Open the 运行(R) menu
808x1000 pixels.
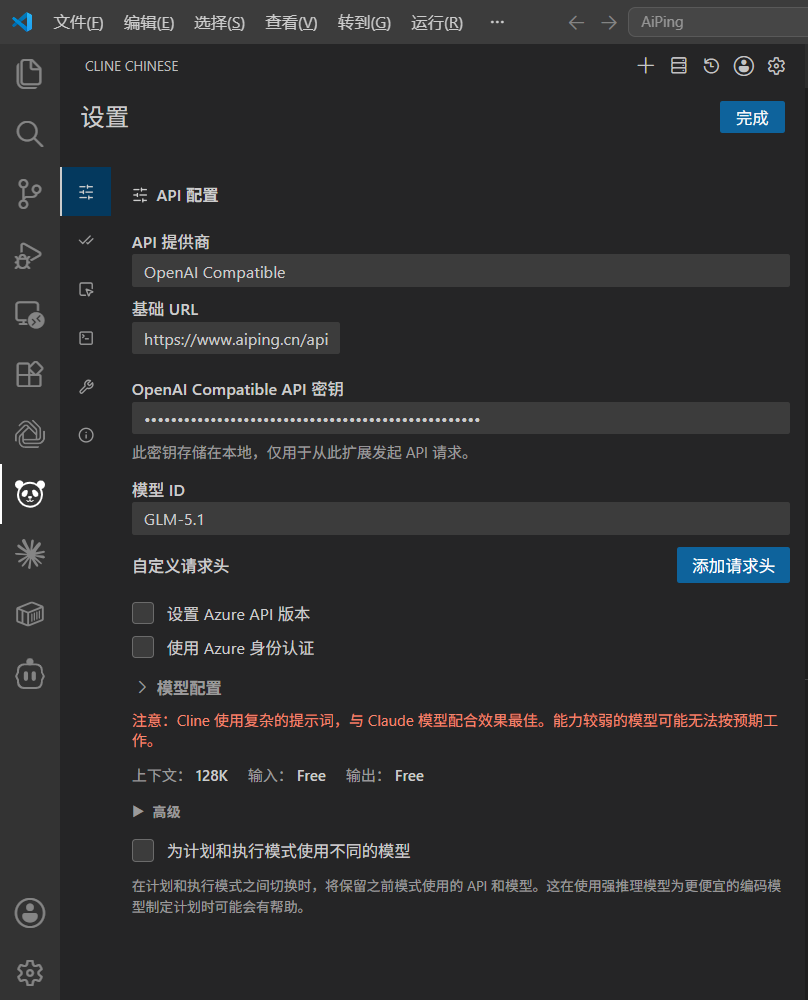[x=437, y=23]
